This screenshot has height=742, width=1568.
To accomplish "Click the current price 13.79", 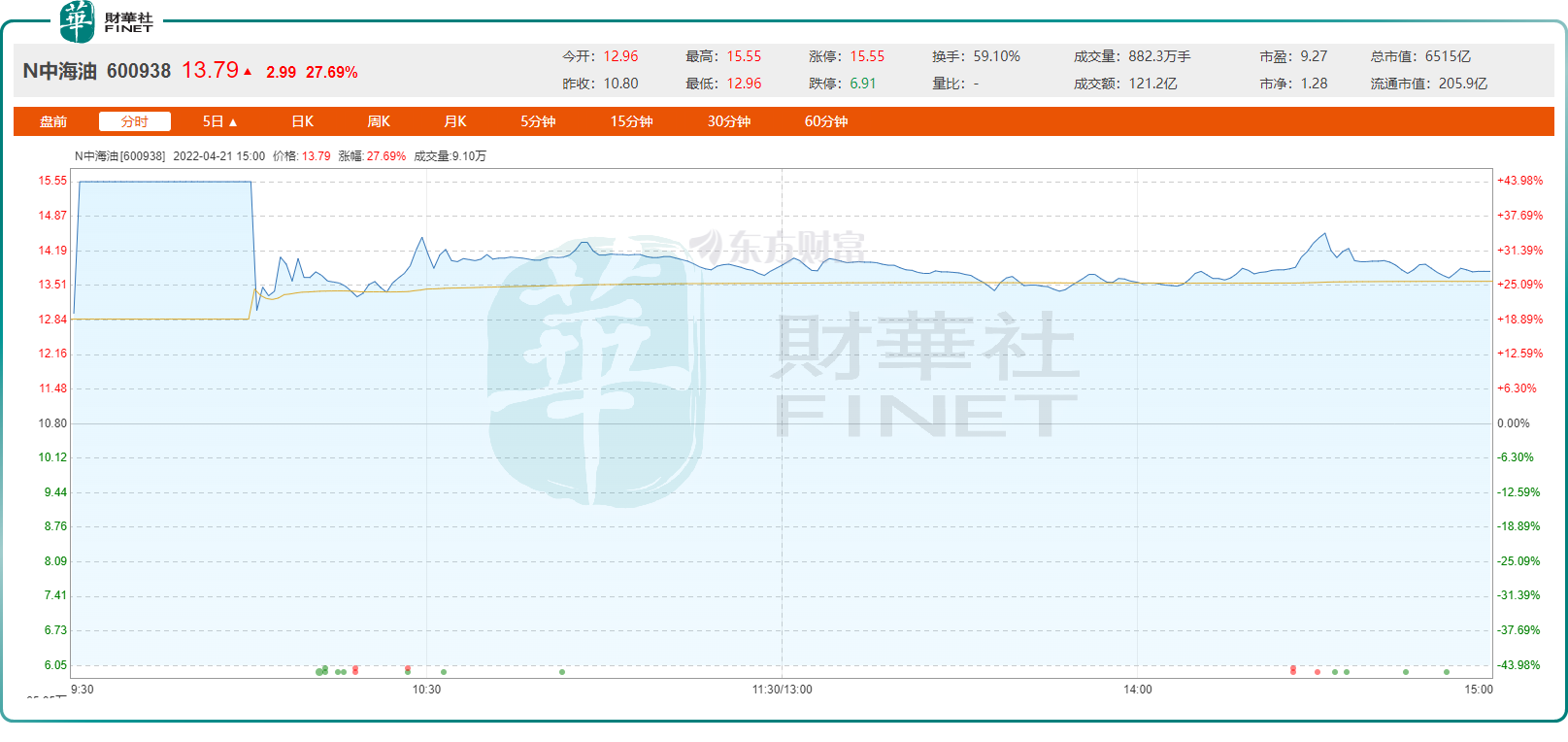I will (x=210, y=70).
